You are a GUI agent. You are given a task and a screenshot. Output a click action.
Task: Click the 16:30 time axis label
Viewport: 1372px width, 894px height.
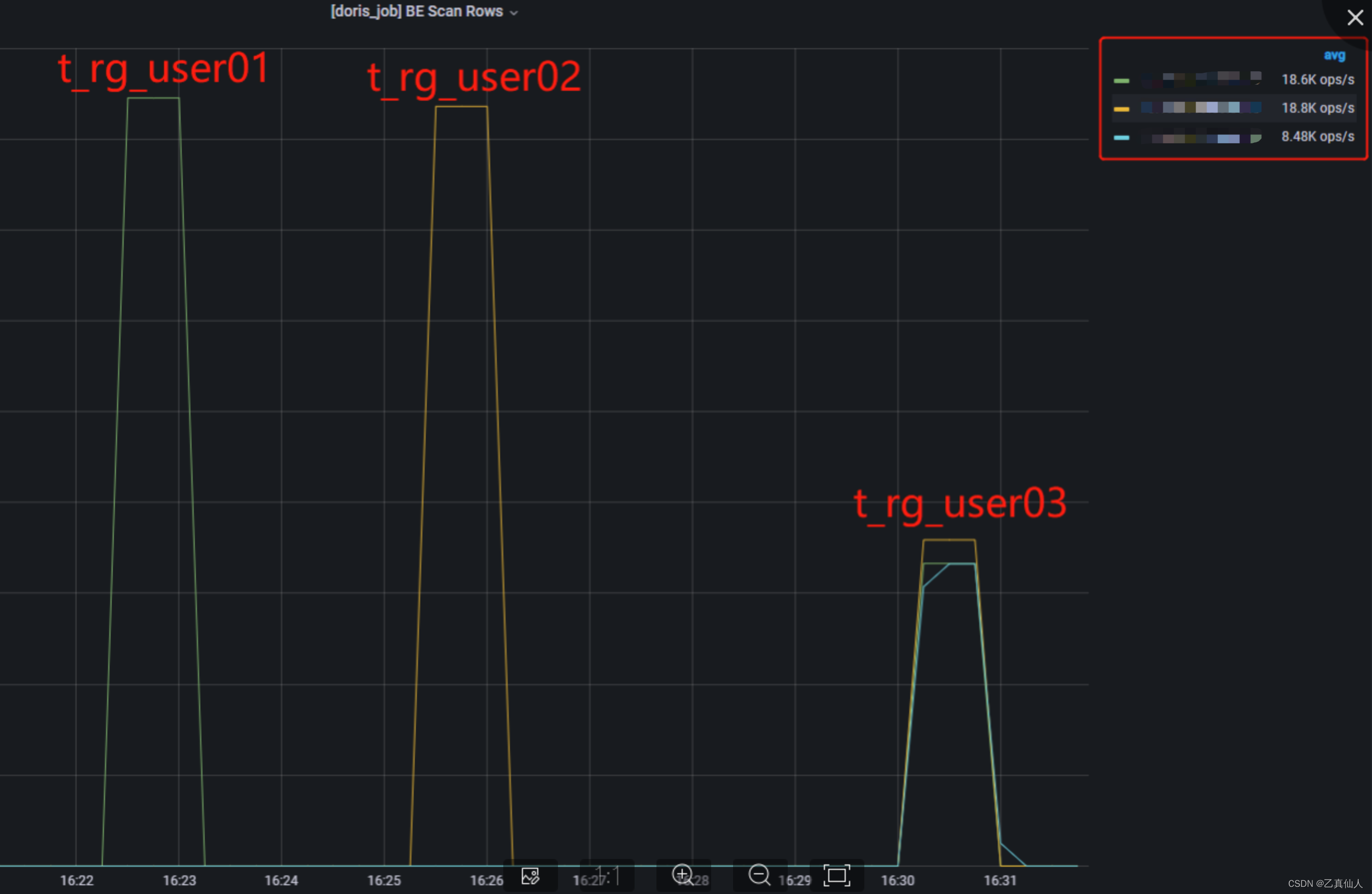[898, 880]
